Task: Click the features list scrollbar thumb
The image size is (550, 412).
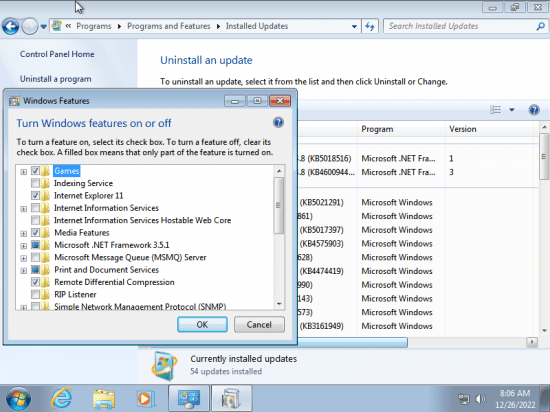Action: [279, 205]
